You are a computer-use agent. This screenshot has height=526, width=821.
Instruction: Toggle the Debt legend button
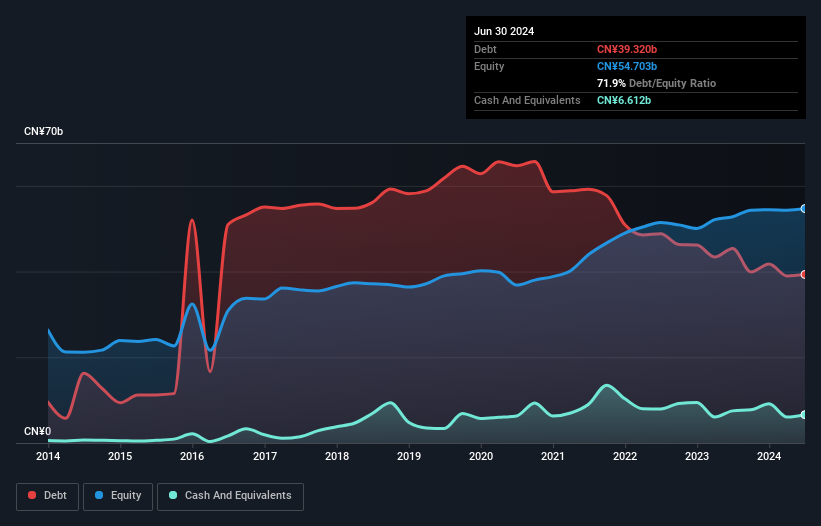click(47, 496)
